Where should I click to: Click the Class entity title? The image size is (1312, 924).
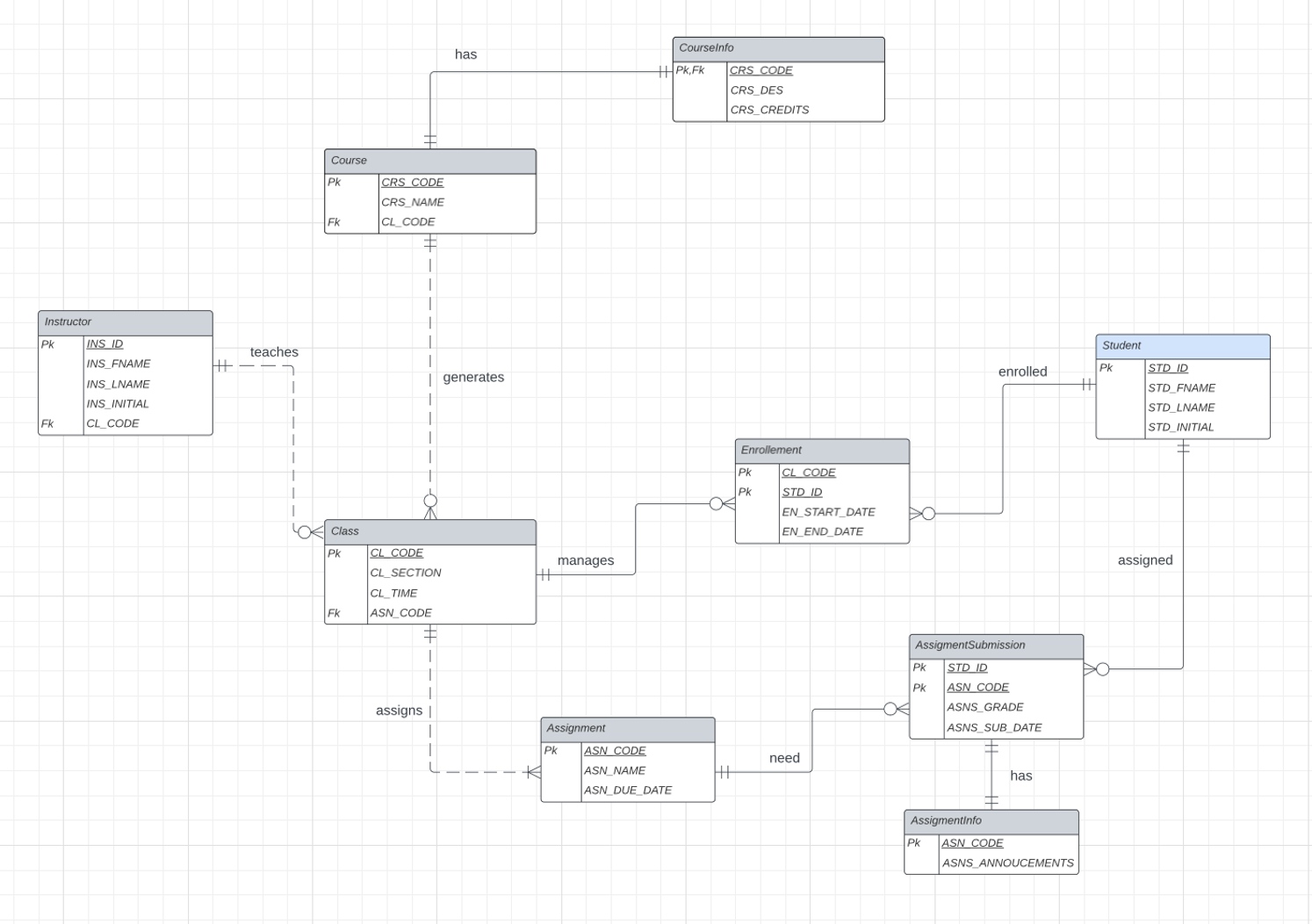coord(430,531)
